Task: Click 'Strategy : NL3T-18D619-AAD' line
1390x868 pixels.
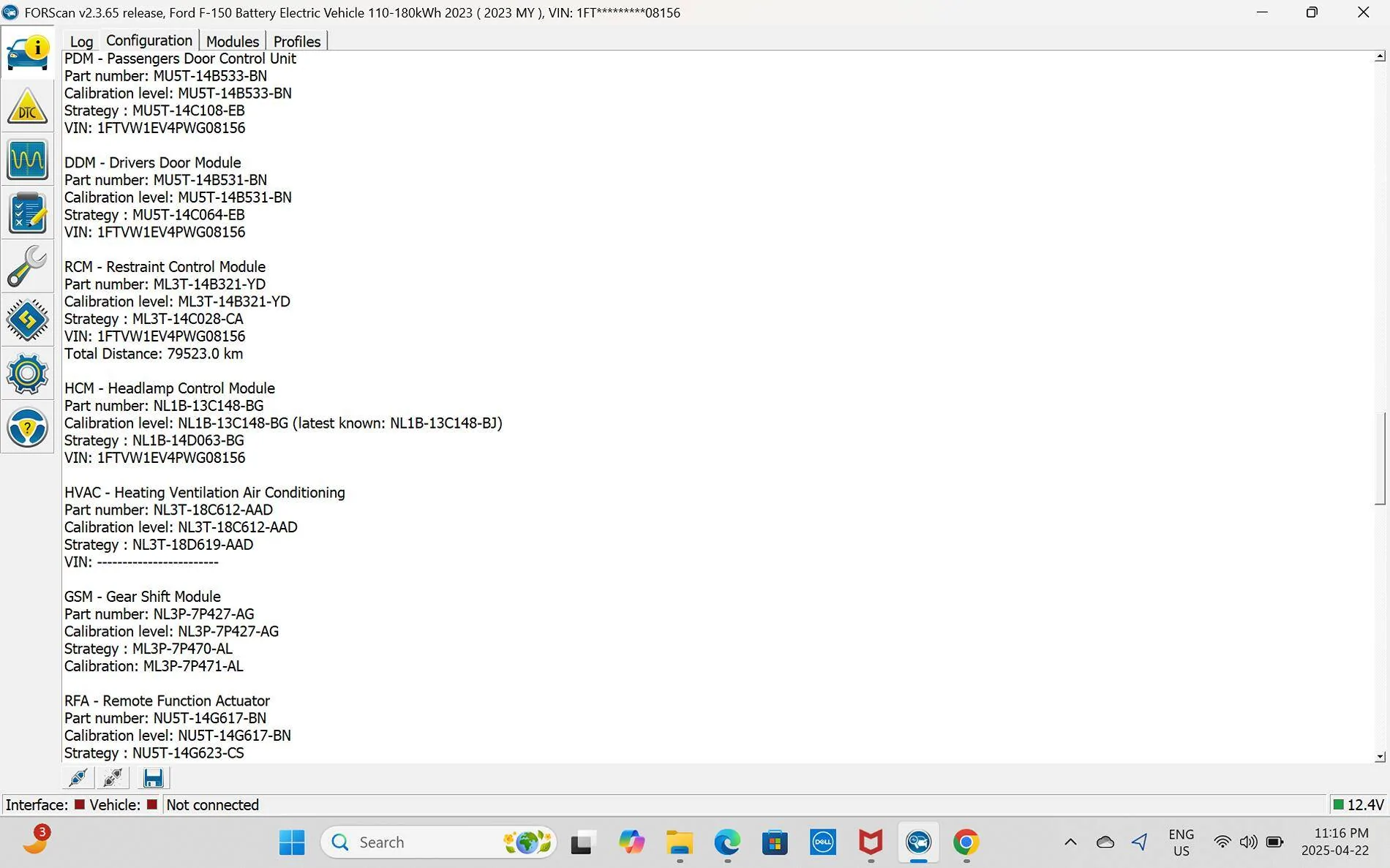Action: click(x=159, y=545)
